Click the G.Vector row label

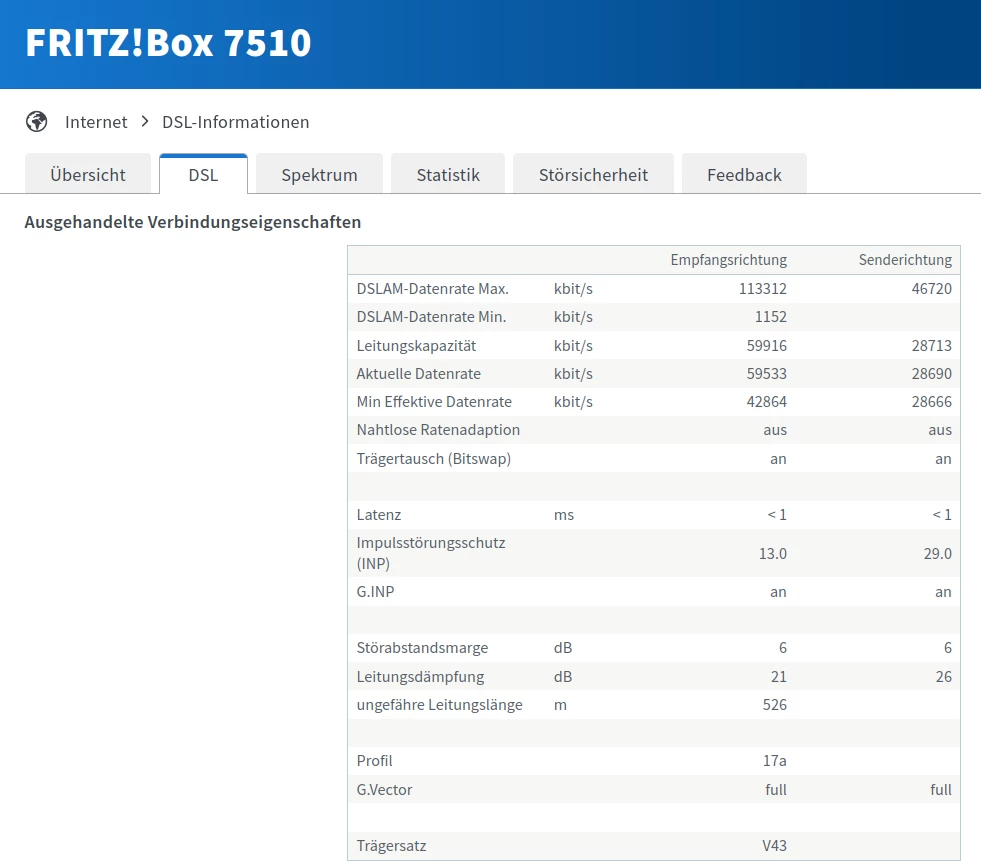point(384,790)
